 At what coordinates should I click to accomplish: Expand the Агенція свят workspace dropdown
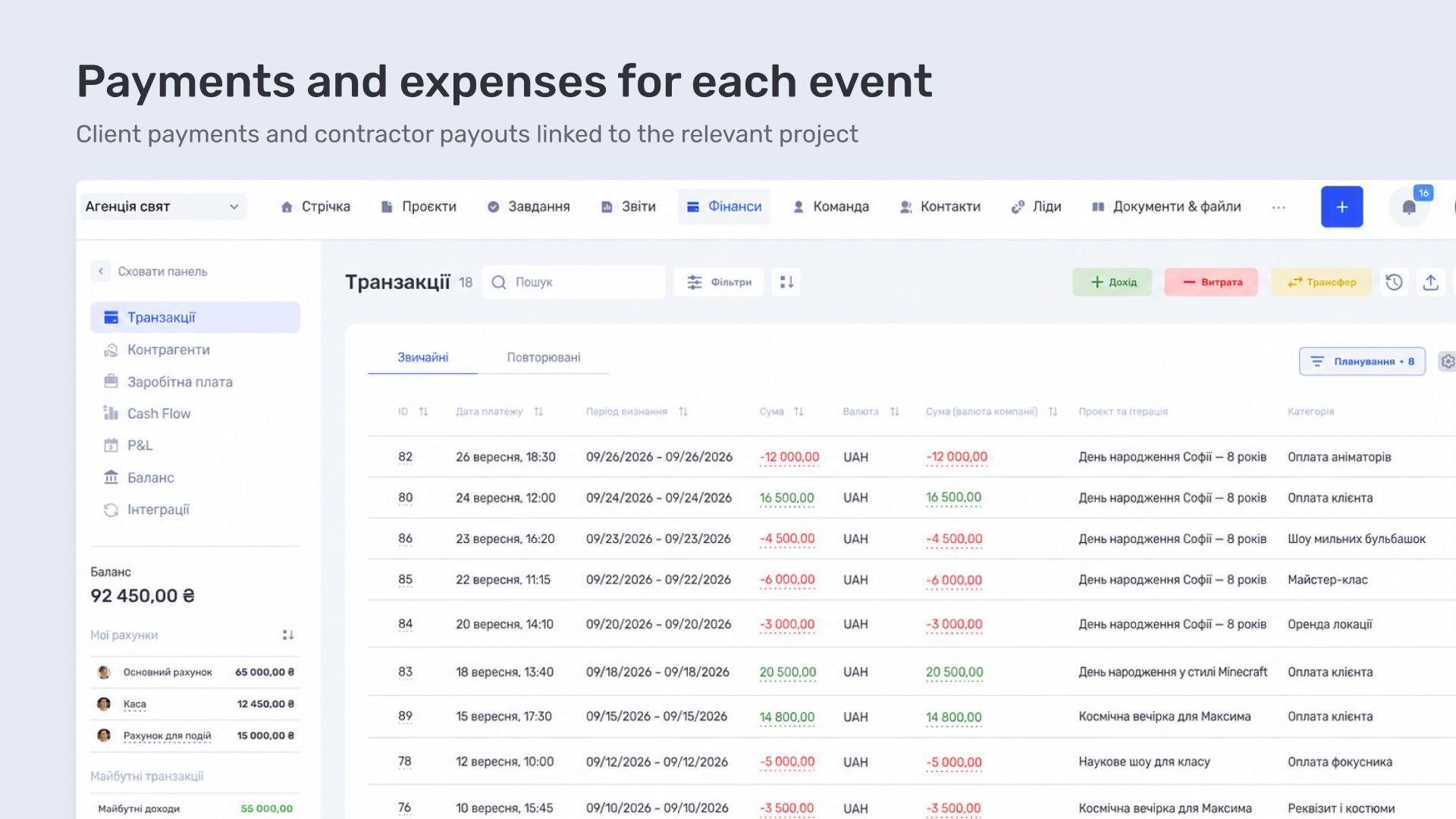point(163,207)
